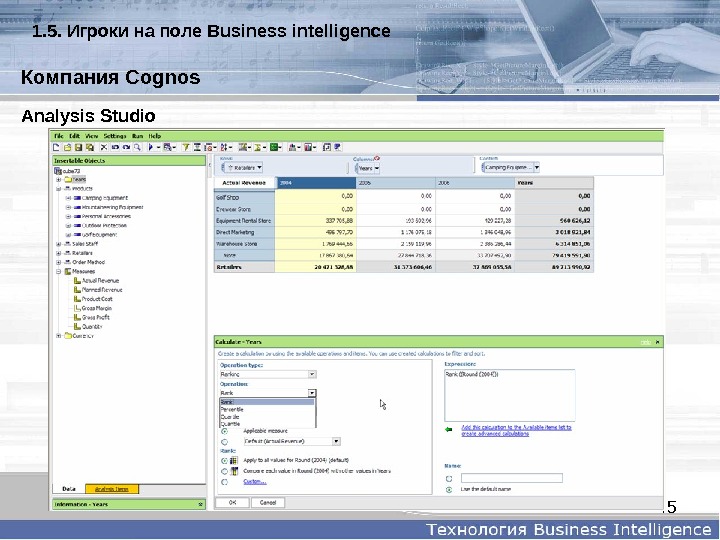Select the Actual Revenue measure in tree
This screenshot has height=540, width=720.
(100, 281)
